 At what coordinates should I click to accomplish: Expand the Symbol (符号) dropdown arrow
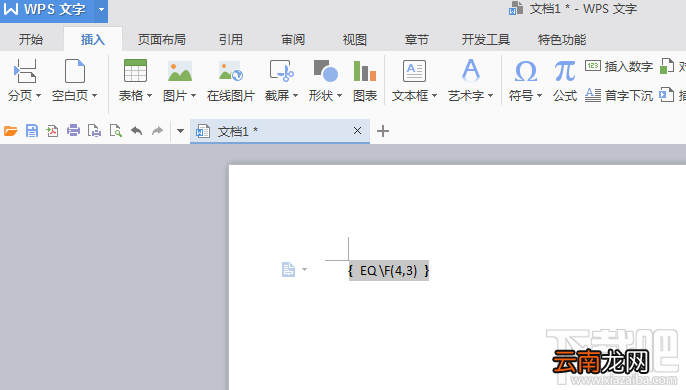(539, 95)
